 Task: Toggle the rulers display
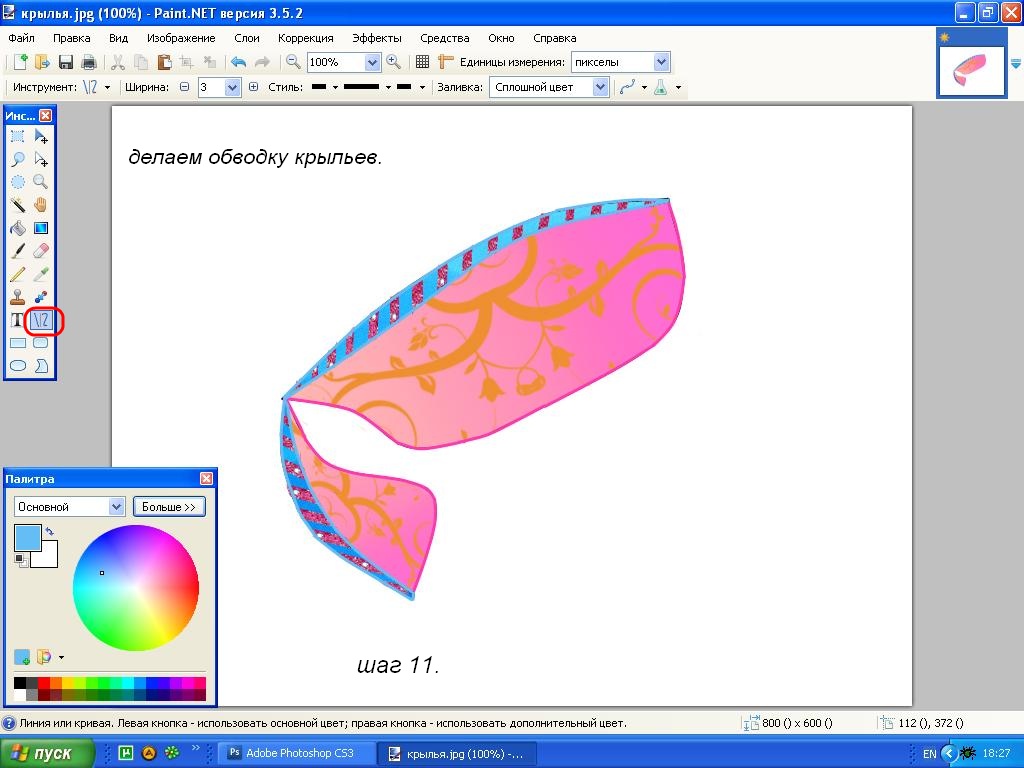(446, 62)
